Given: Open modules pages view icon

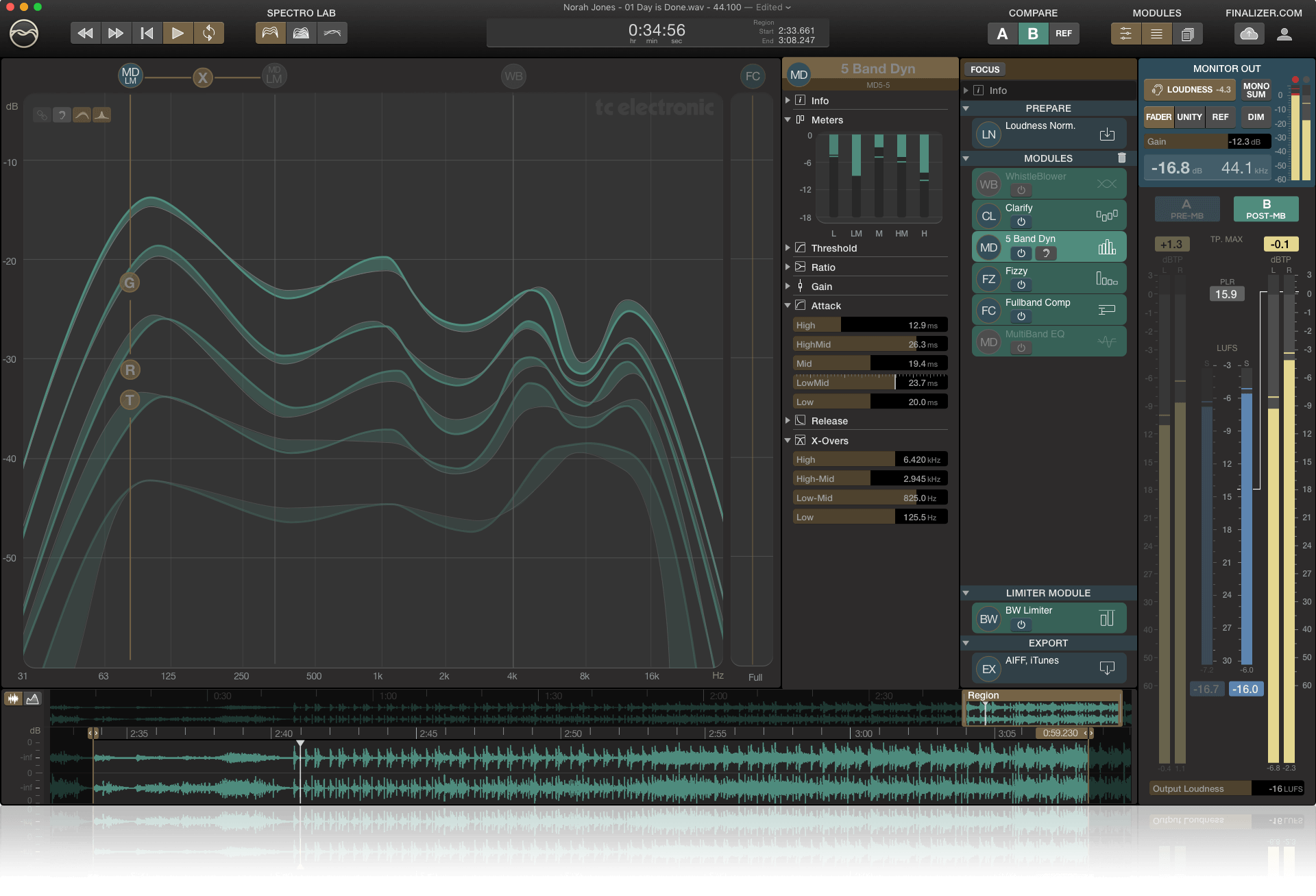Looking at the screenshot, I should pyautogui.click(x=1187, y=34).
